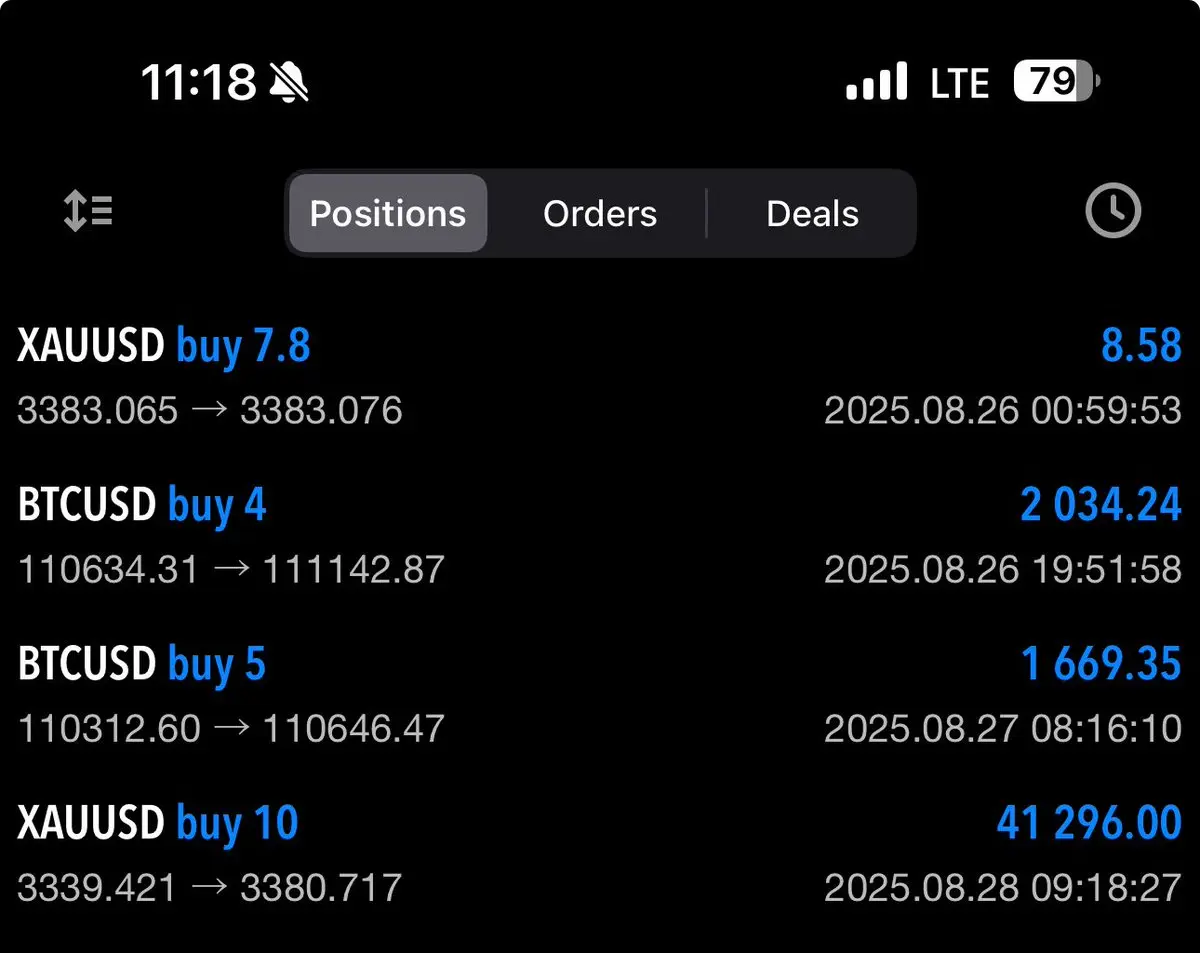Tap the 110634.31 → 111142.87 price line
Viewport: 1200px width, 953px height.
coord(231,569)
